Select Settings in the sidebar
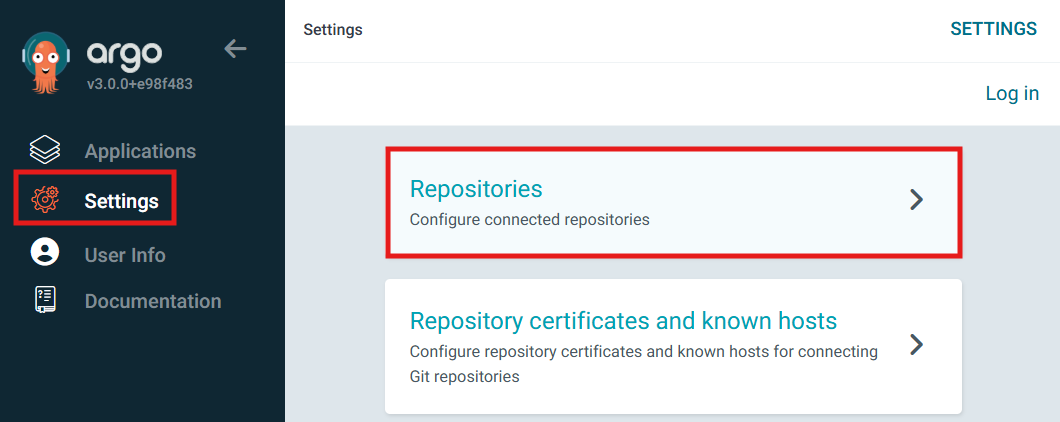The height and width of the screenshot is (422, 1060). (x=122, y=201)
